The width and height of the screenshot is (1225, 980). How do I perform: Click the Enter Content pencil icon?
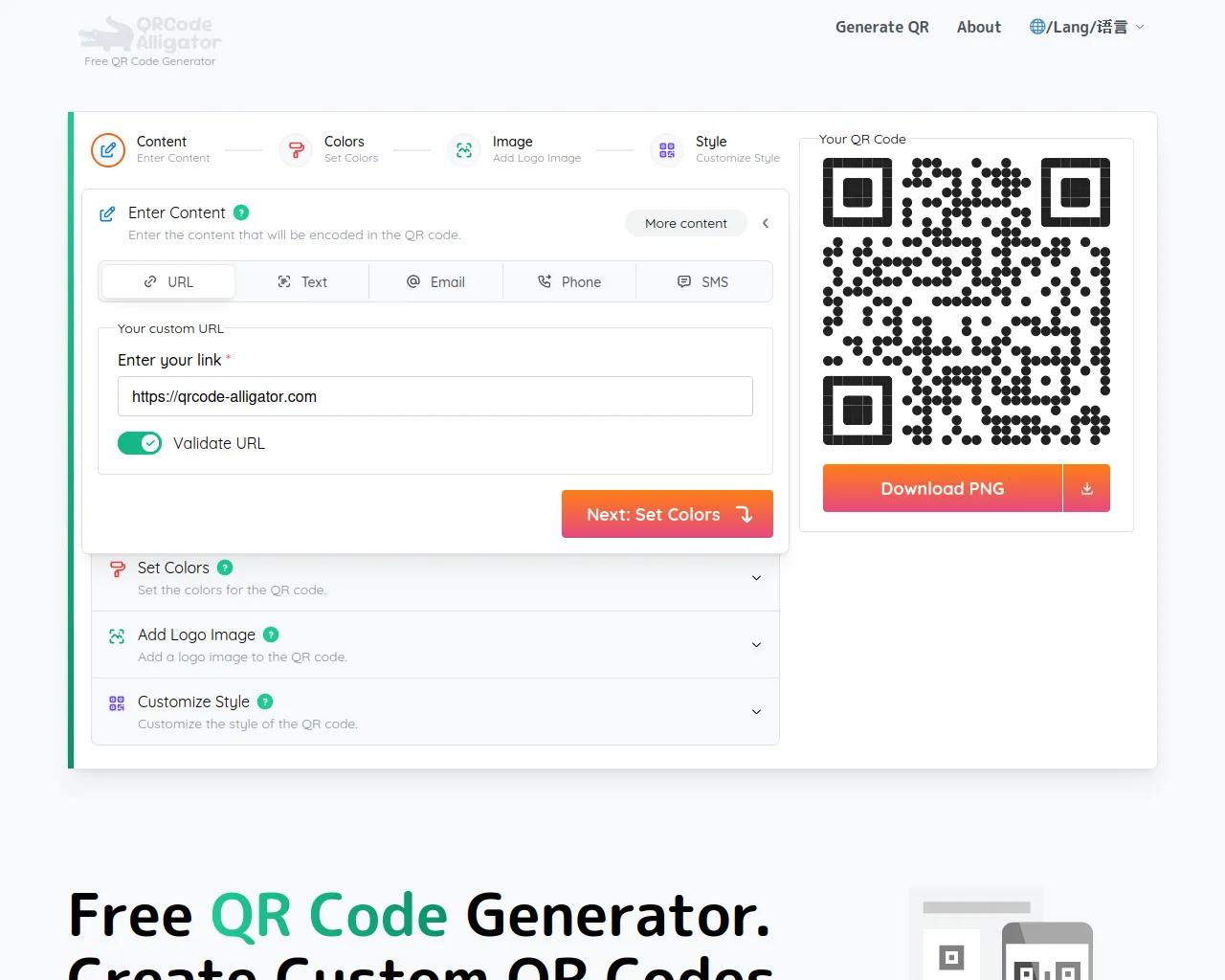107,214
